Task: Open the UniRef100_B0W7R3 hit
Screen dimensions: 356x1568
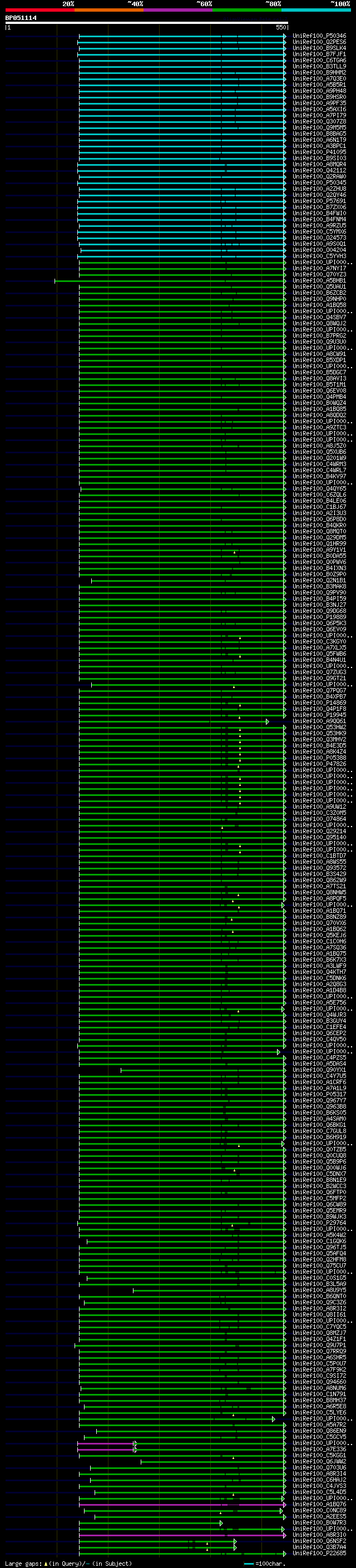Action: coord(319,1523)
